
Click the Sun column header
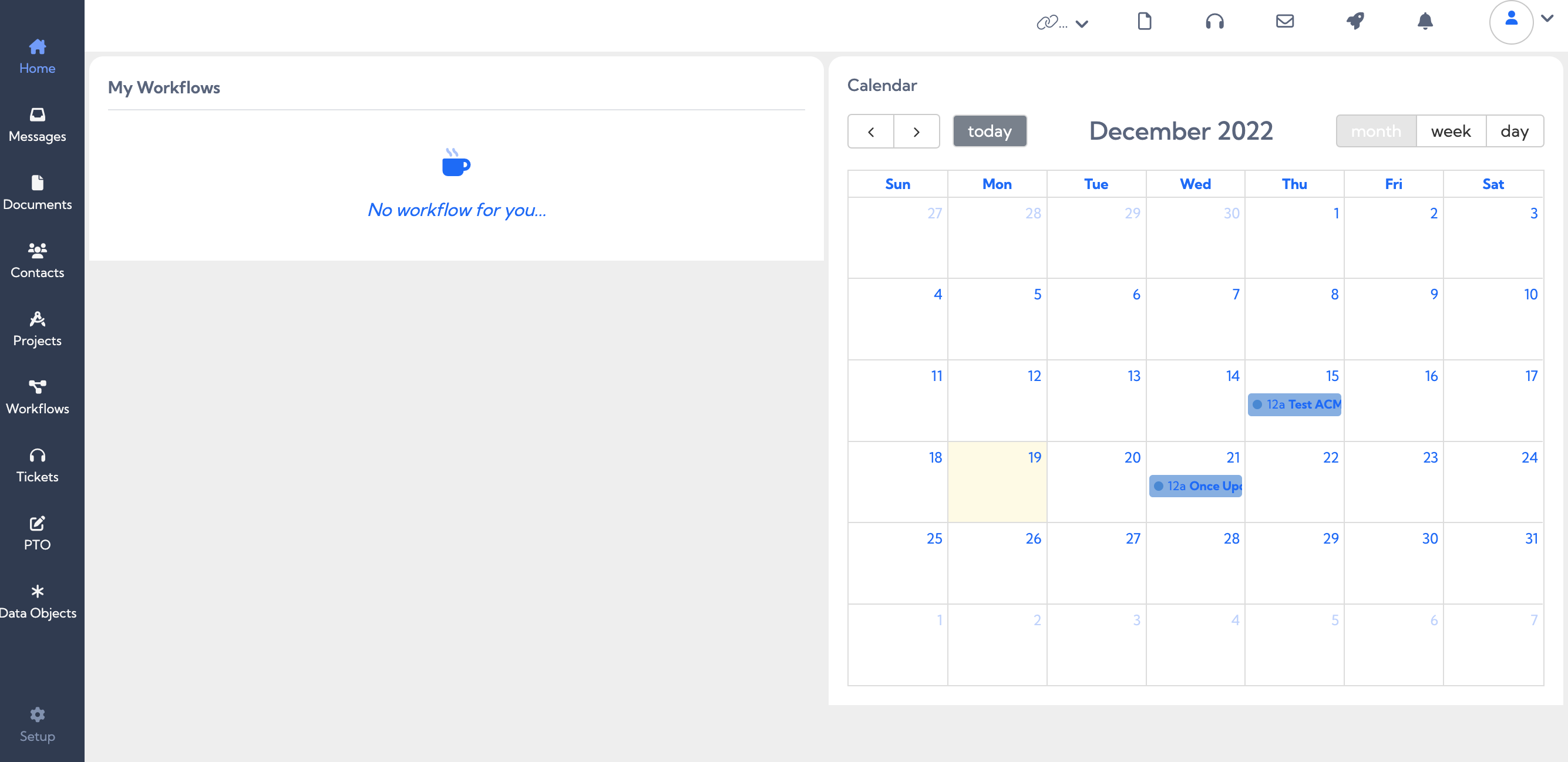tap(897, 184)
